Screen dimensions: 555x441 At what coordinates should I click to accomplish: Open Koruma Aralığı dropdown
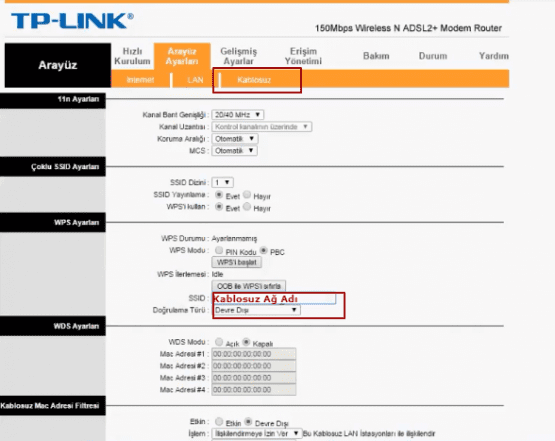point(235,139)
